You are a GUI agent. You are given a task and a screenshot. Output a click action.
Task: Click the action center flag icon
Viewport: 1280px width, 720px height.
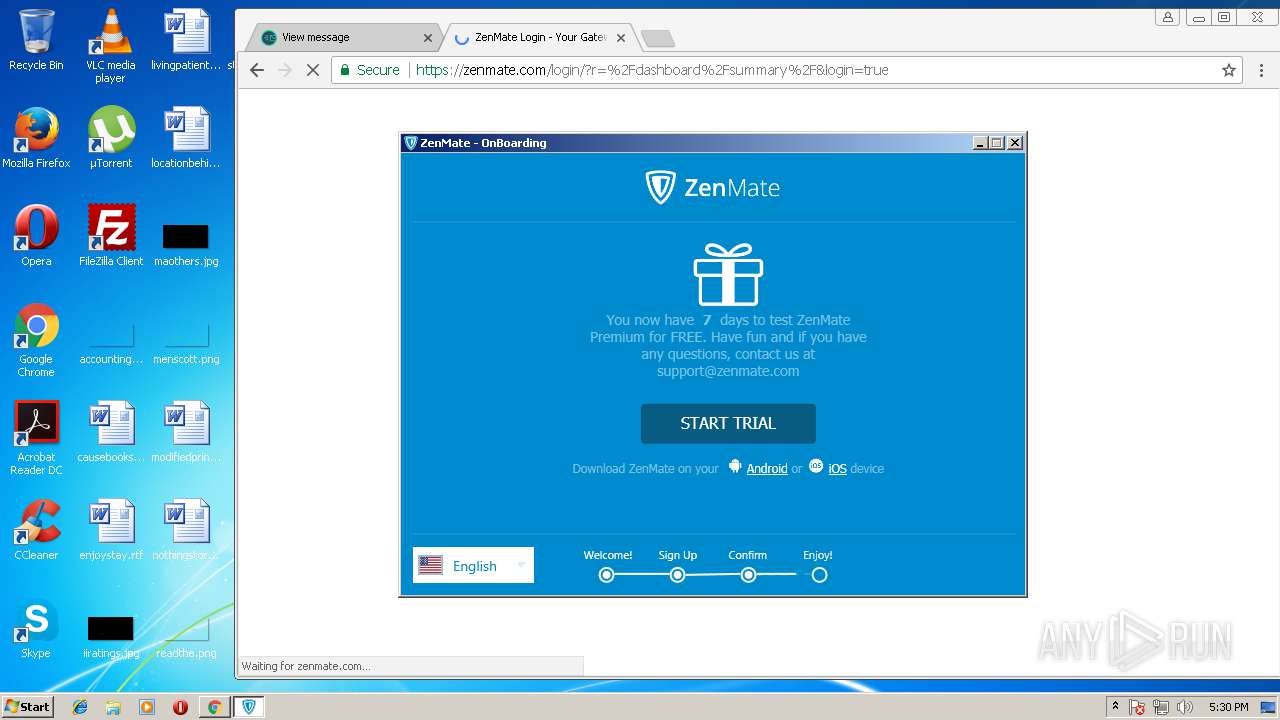click(1137, 707)
